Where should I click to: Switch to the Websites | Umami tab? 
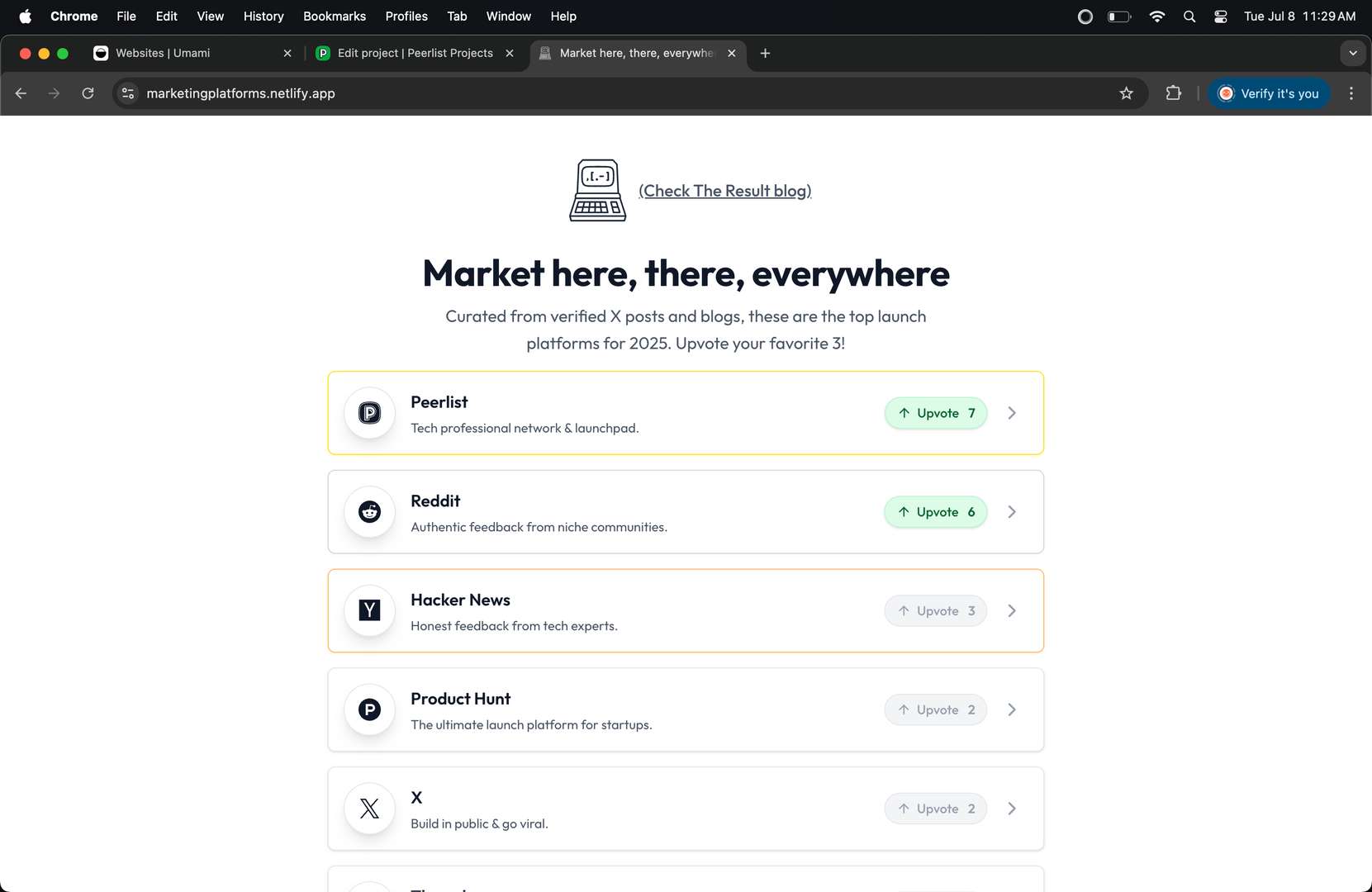point(163,53)
